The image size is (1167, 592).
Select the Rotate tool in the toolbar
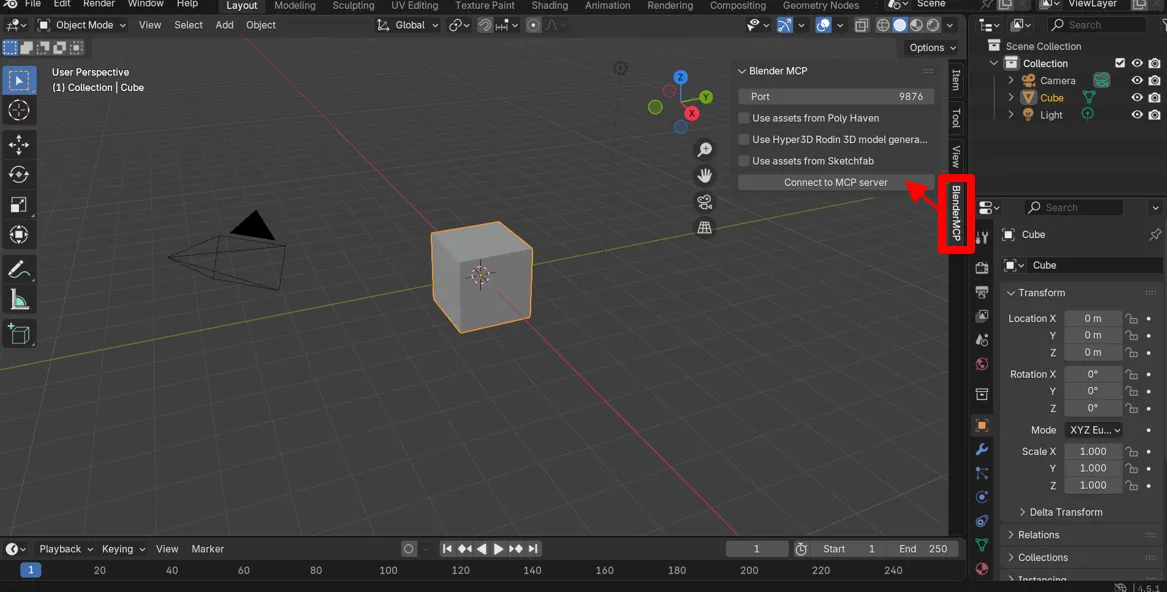pos(20,174)
